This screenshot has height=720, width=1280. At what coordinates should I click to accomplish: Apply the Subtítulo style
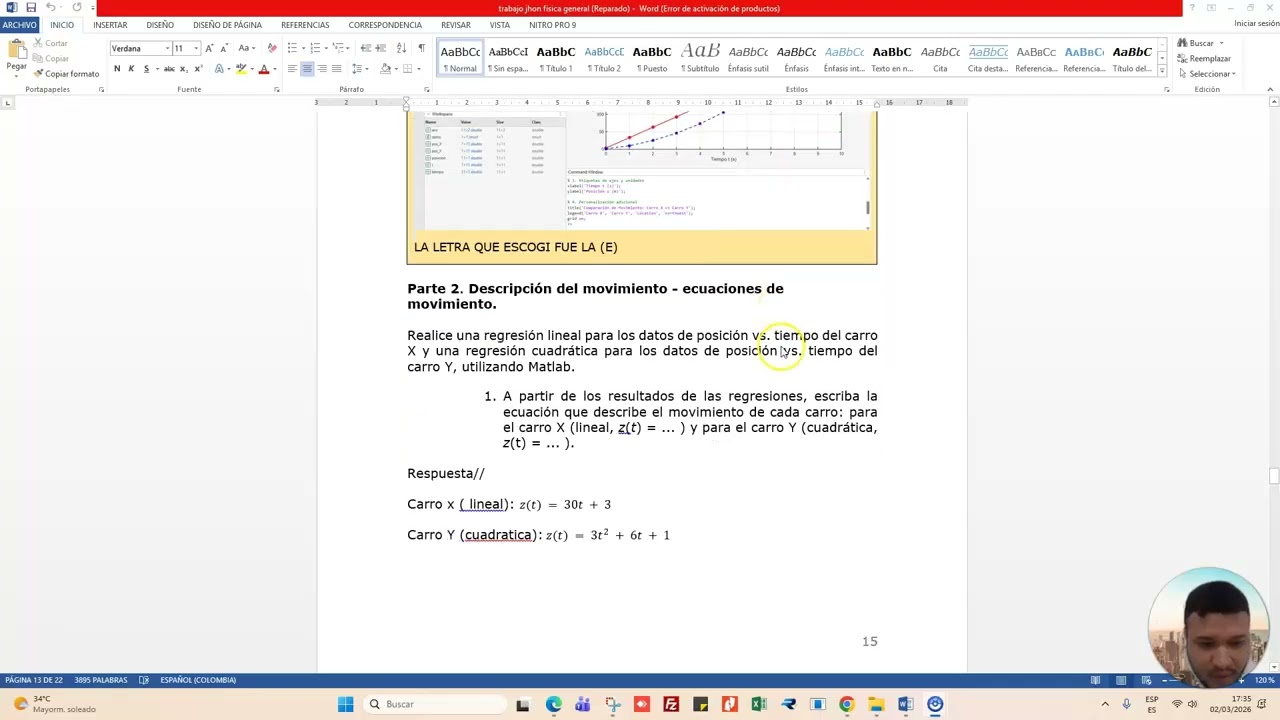(x=700, y=58)
